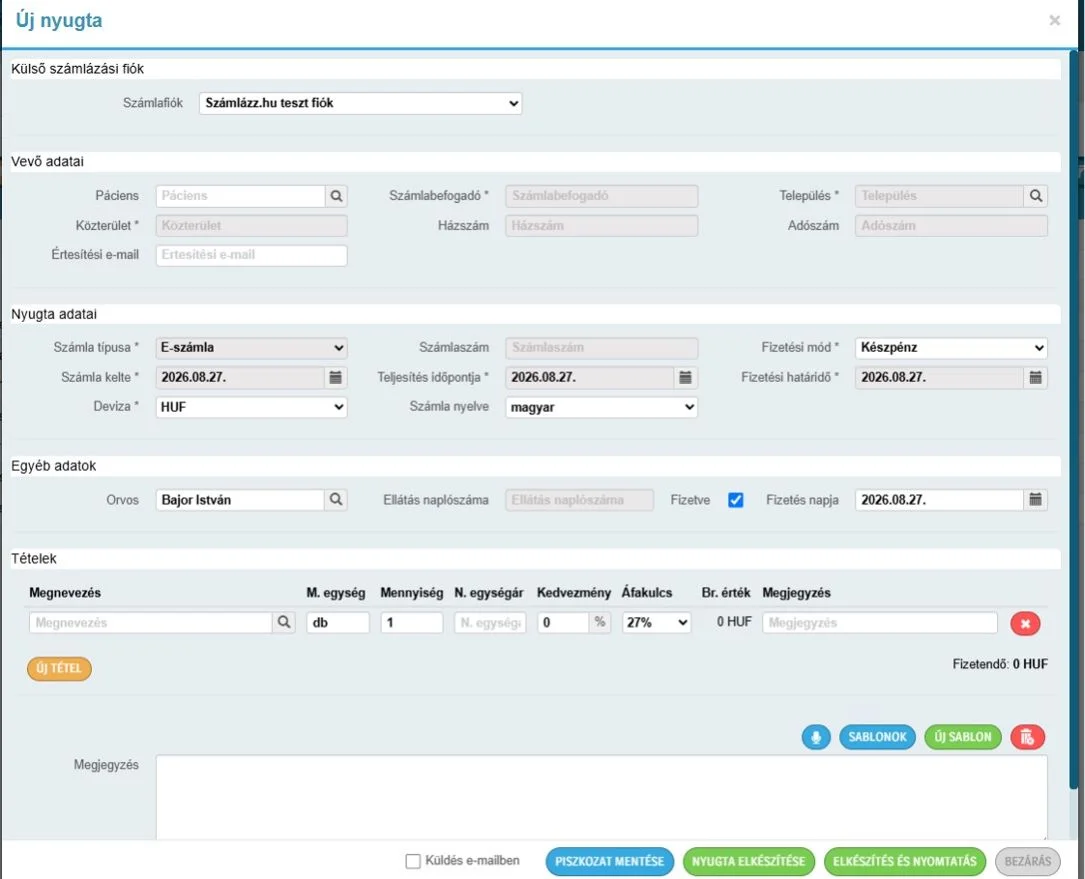Click the ÚJ TÉTEL button
The height and width of the screenshot is (879, 1085).
[60, 669]
